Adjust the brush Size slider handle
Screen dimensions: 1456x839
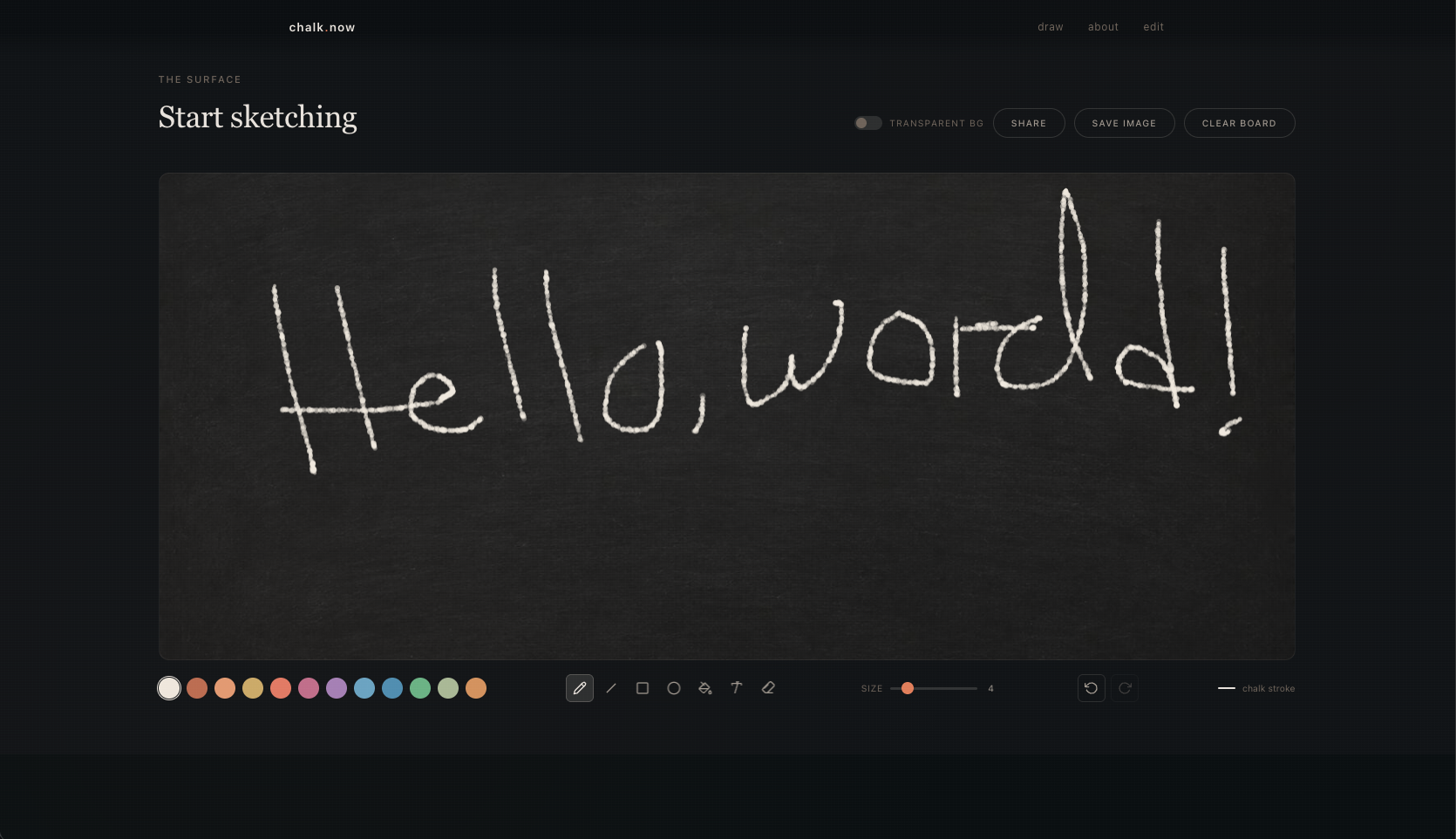pyautogui.click(x=908, y=688)
